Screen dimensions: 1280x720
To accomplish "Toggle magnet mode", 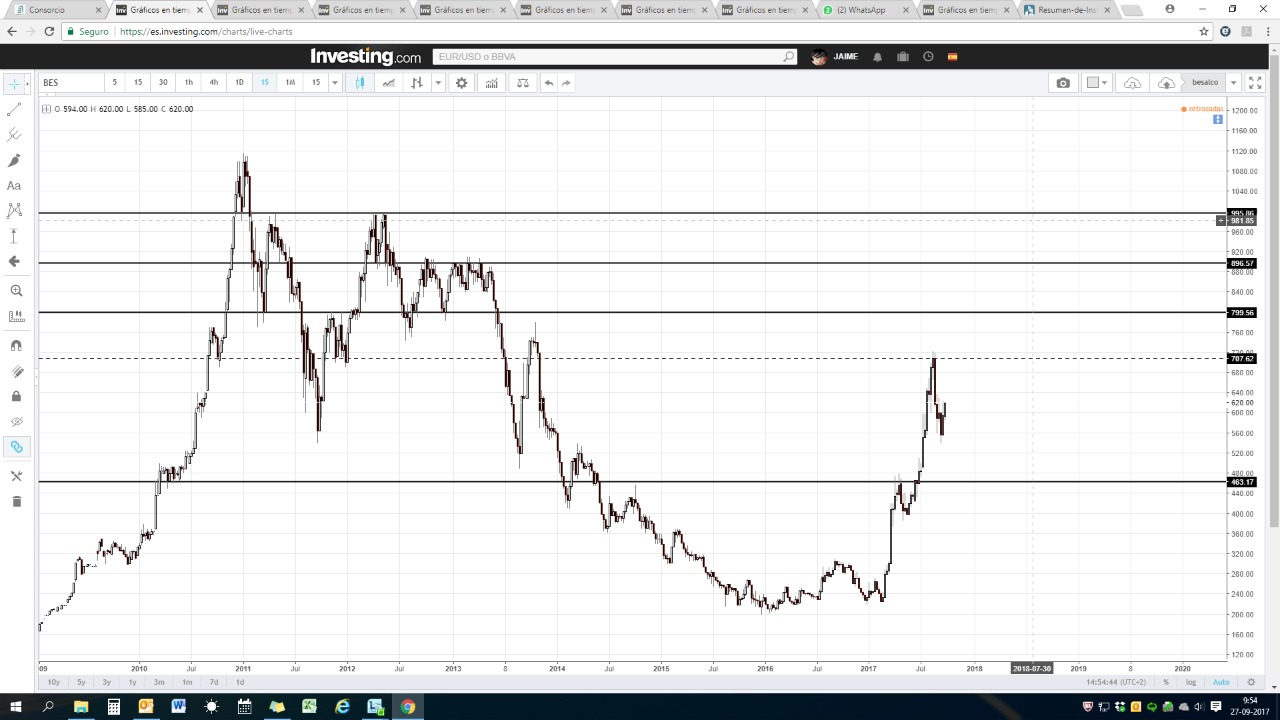I will (x=16, y=345).
